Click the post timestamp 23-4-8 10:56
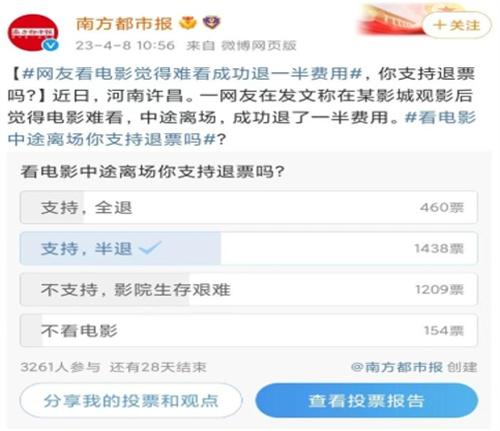The image size is (500, 431). pos(125,45)
